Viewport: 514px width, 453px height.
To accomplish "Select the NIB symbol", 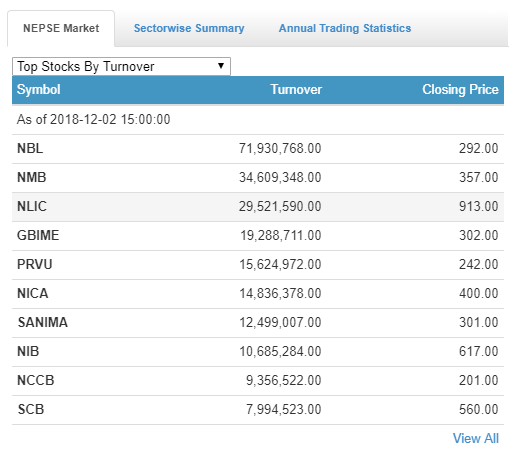I will [x=28, y=351].
